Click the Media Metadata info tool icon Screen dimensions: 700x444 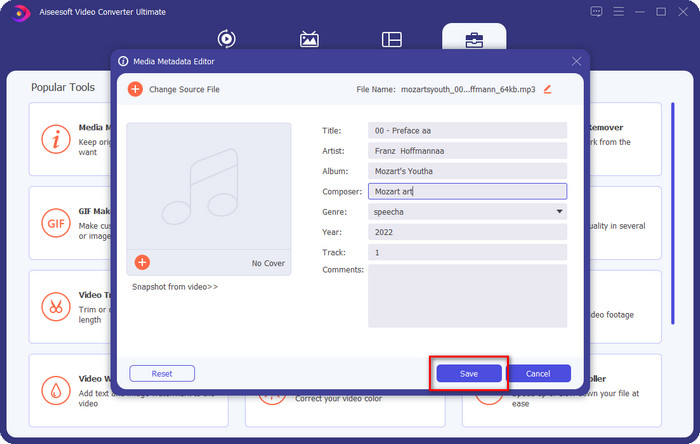pyautogui.click(x=56, y=139)
